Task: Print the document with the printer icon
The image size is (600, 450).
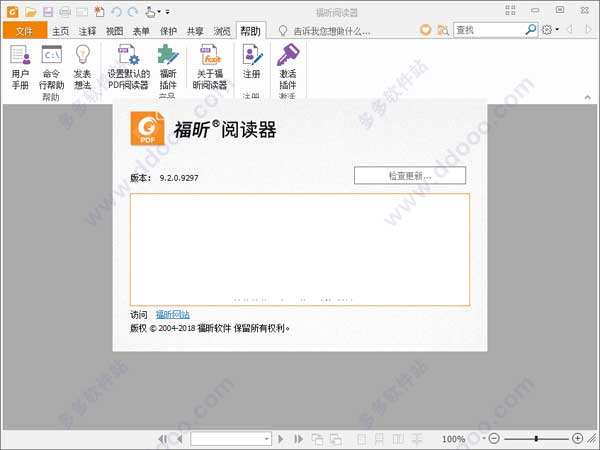Action: 65,12
